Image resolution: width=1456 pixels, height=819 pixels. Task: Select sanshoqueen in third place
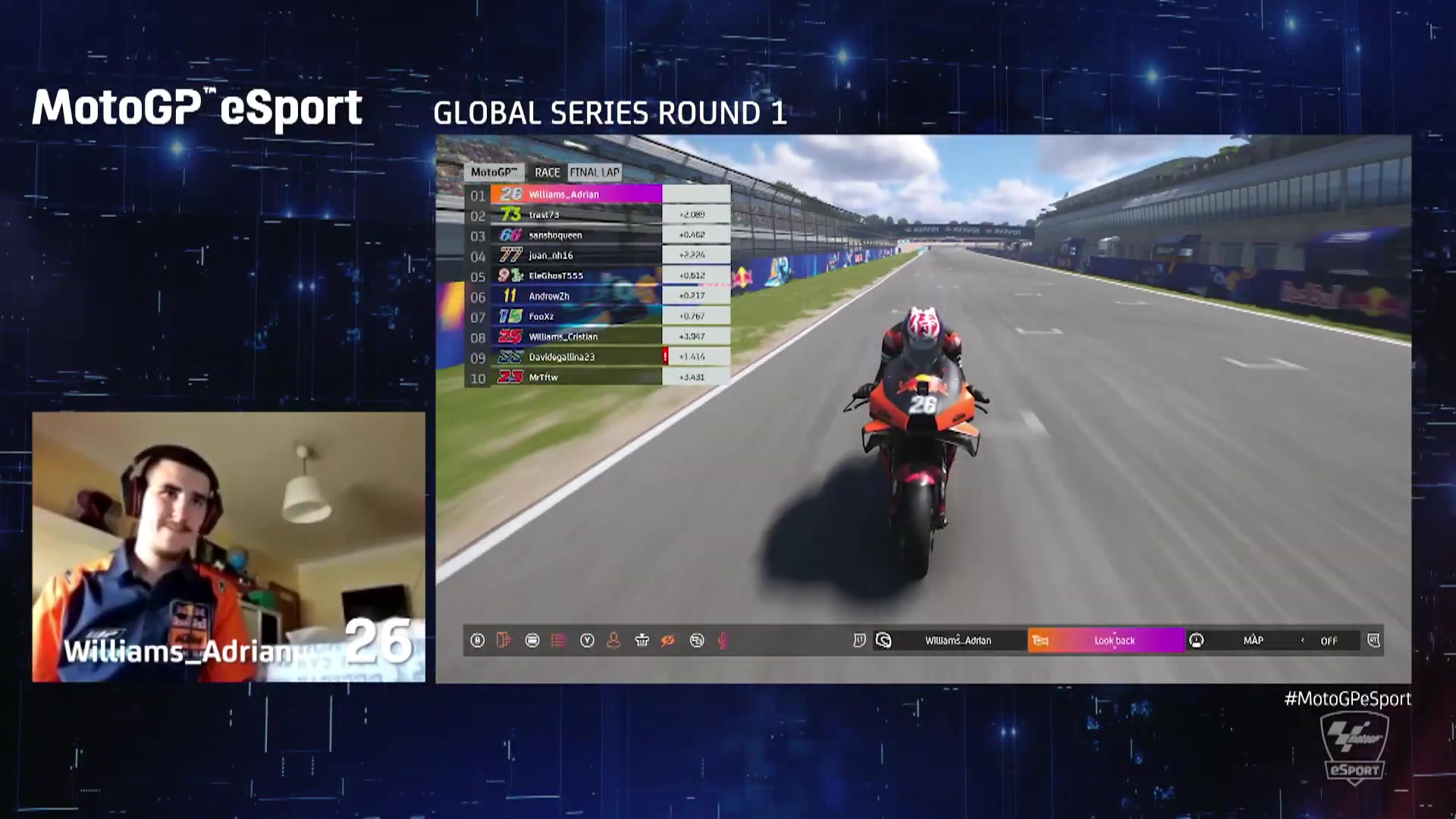tap(598, 235)
